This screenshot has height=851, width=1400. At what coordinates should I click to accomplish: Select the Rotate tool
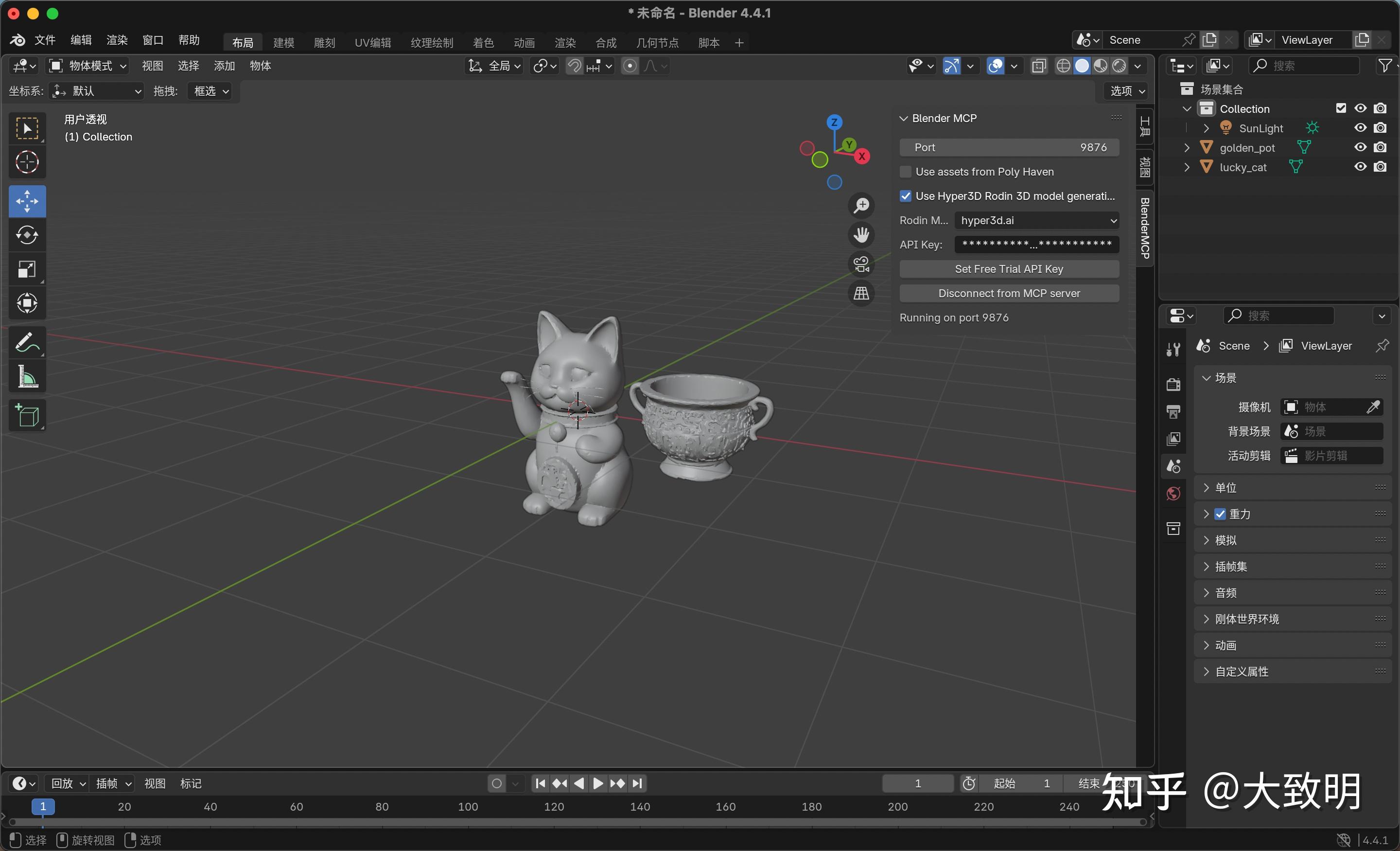click(27, 235)
